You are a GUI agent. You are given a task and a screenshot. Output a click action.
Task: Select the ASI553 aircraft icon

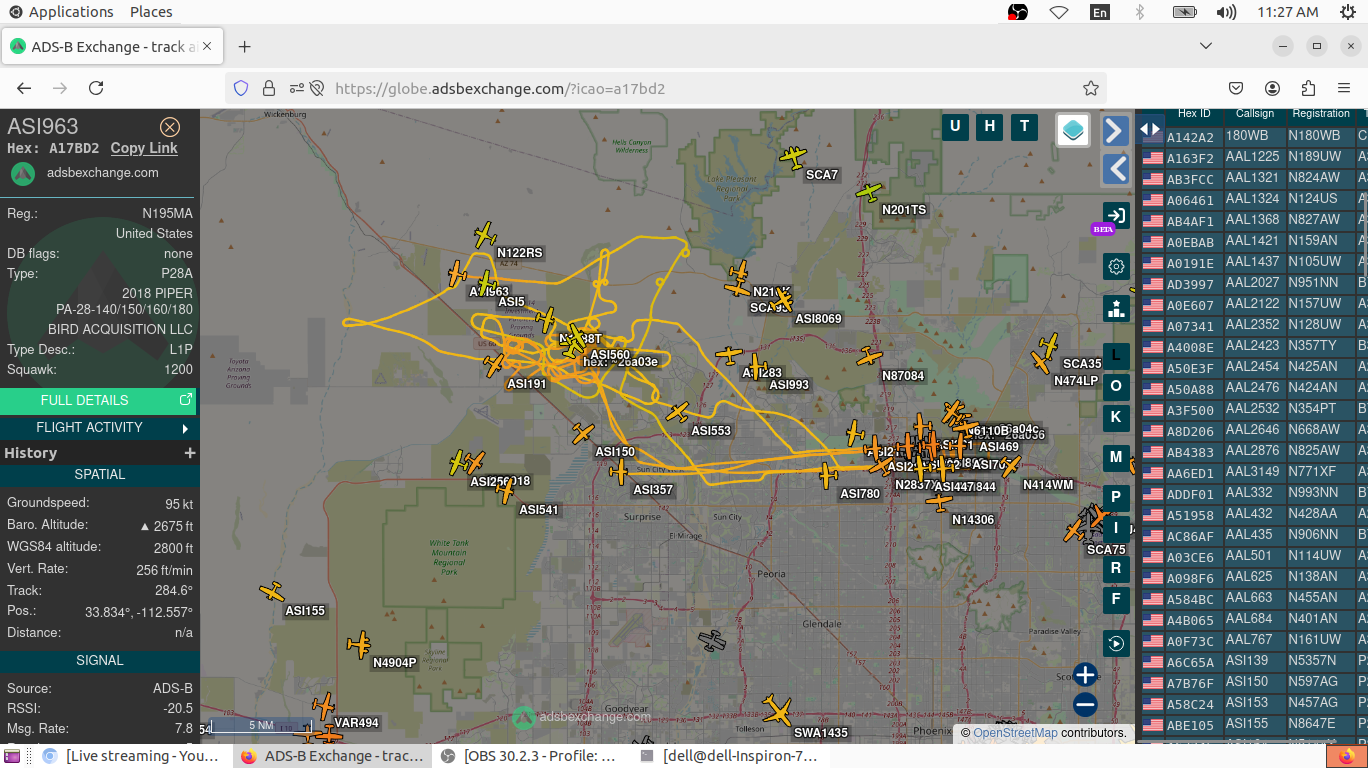[x=678, y=412]
